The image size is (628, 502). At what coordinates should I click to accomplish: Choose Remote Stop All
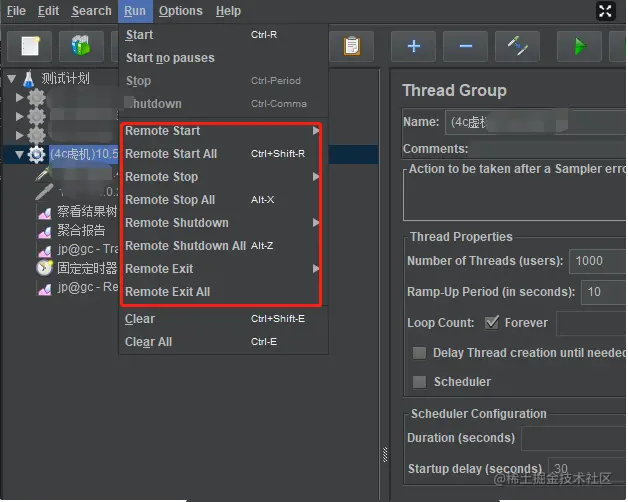point(221,200)
